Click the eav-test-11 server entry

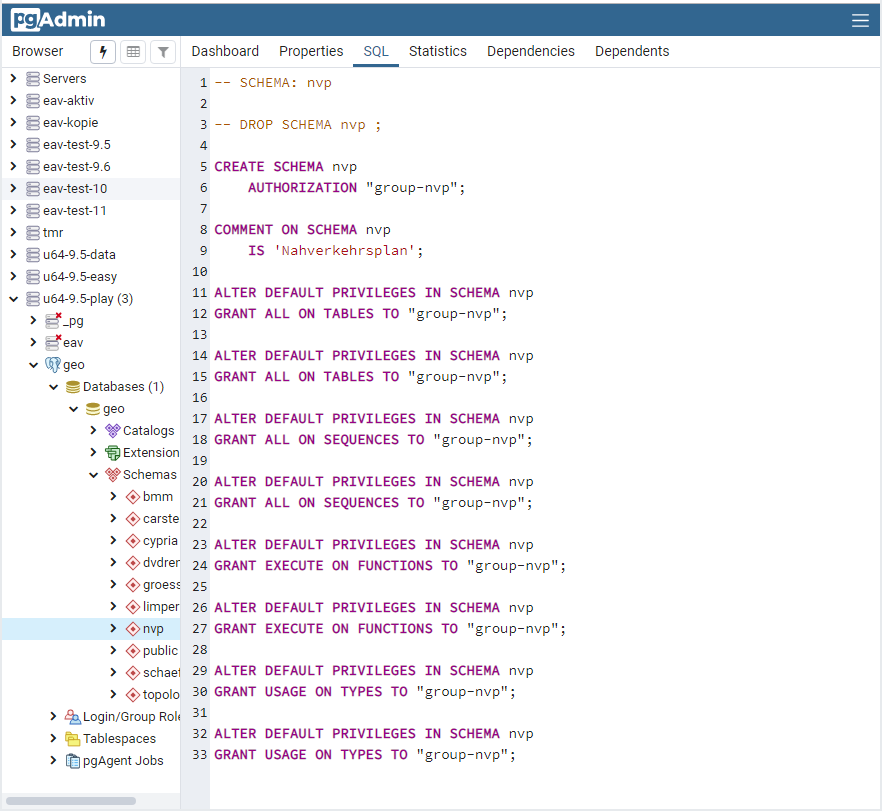pyautogui.click(x=76, y=210)
